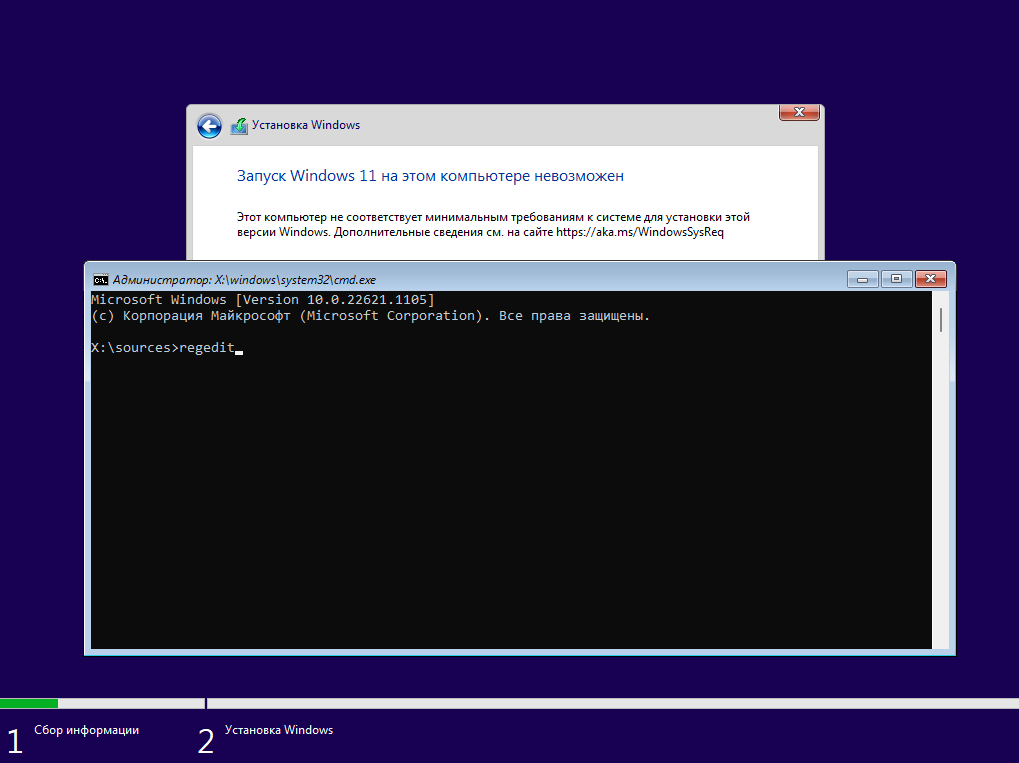The height and width of the screenshot is (763, 1019).
Task: Click the aka.ms/WindowsSysReq URL text
Action: tap(639, 232)
